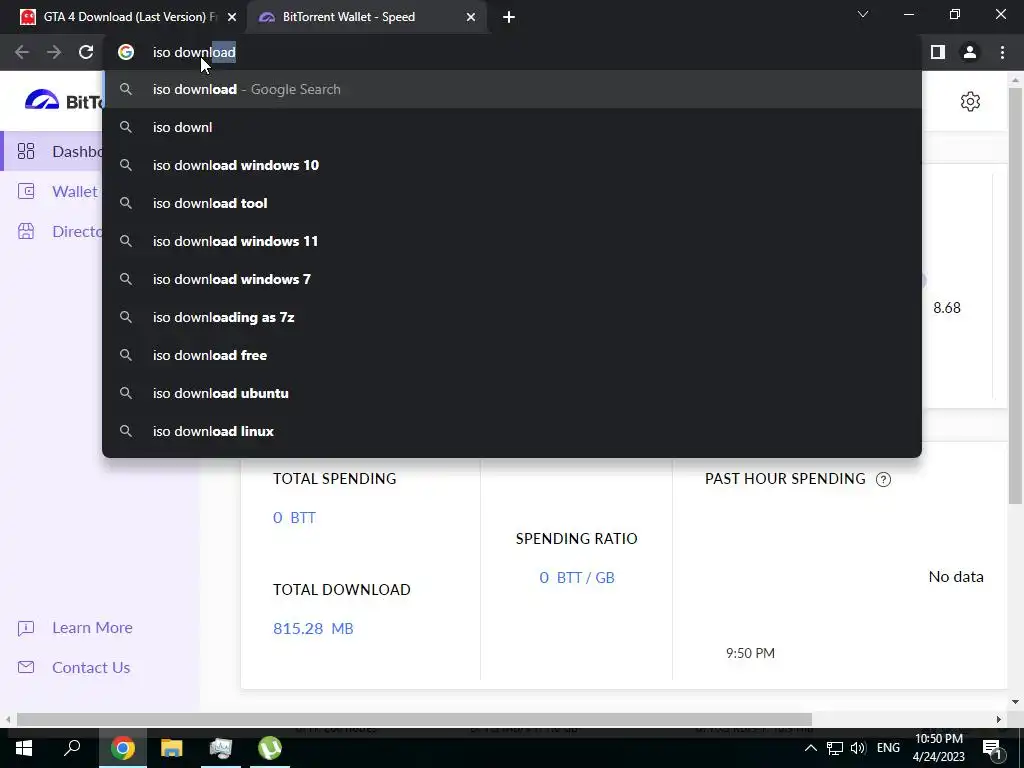This screenshot has height=768, width=1024.
Task: Open the uTorrent taskbar icon
Action: point(270,748)
